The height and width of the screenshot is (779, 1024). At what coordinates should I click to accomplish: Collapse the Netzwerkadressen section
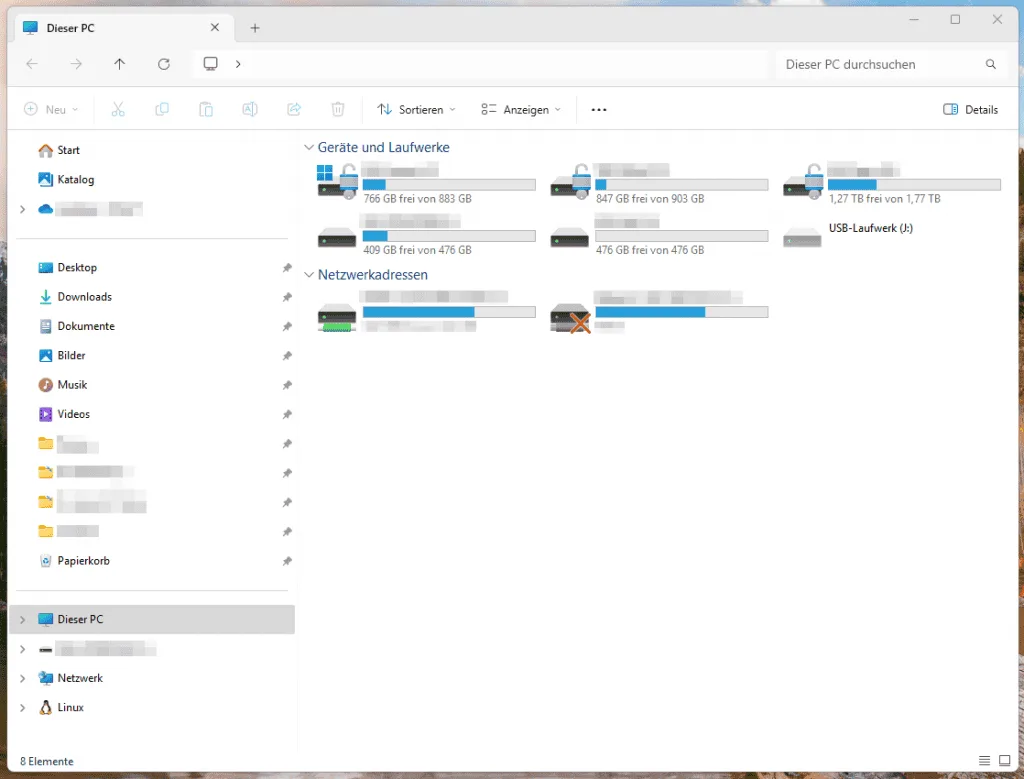pos(308,274)
